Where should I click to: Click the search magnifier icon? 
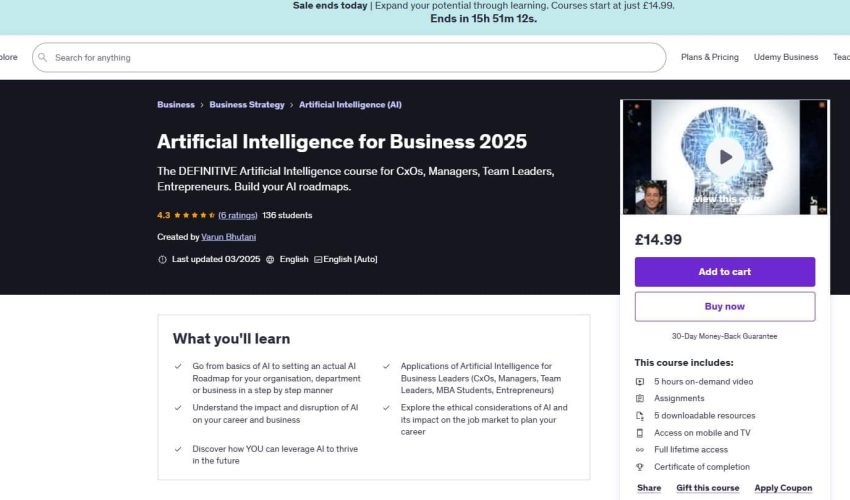click(43, 58)
